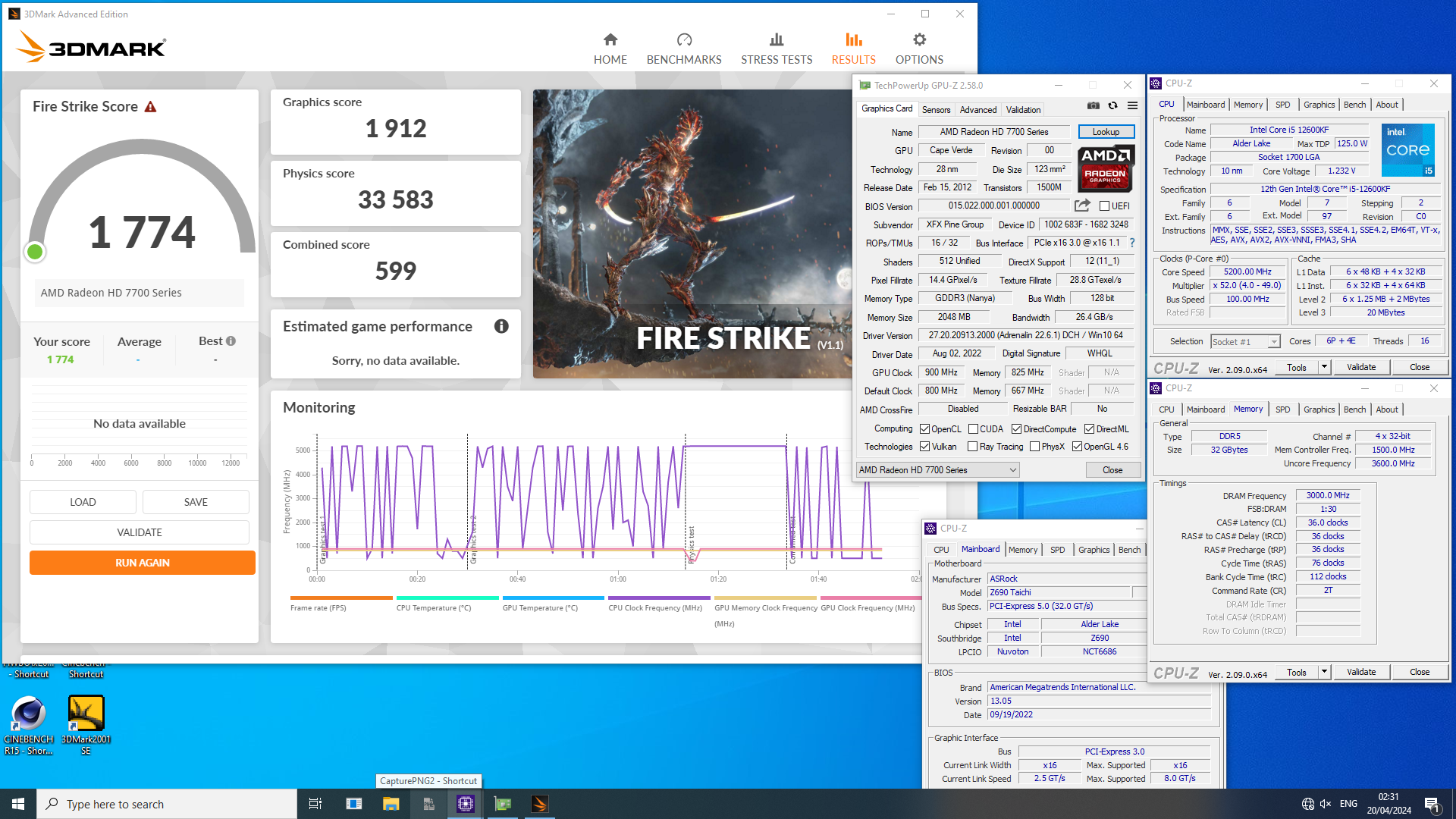
Task: Click the Intel Core i5 logo in CPU-Z
Action: point(1407,149)
